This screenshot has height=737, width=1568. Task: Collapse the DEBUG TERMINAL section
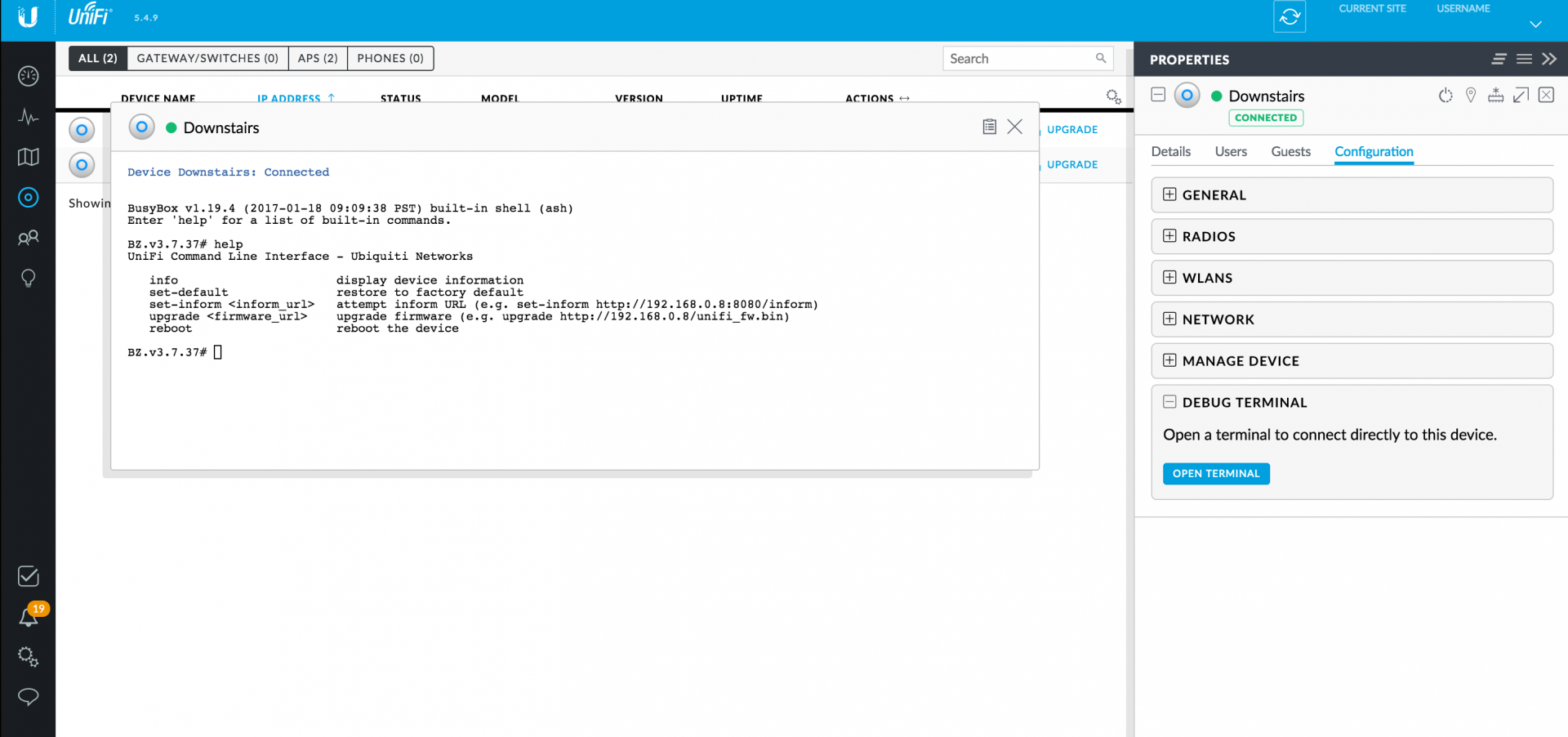coord(1169,402)
